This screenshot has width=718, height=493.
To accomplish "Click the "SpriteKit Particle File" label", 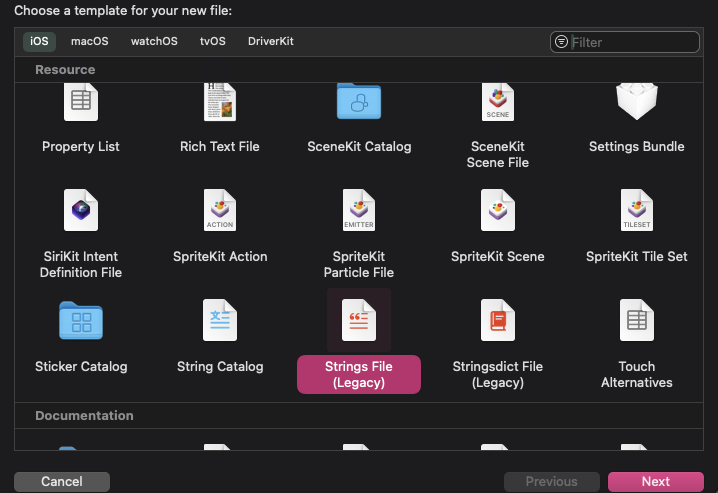I will coord(359,264).
